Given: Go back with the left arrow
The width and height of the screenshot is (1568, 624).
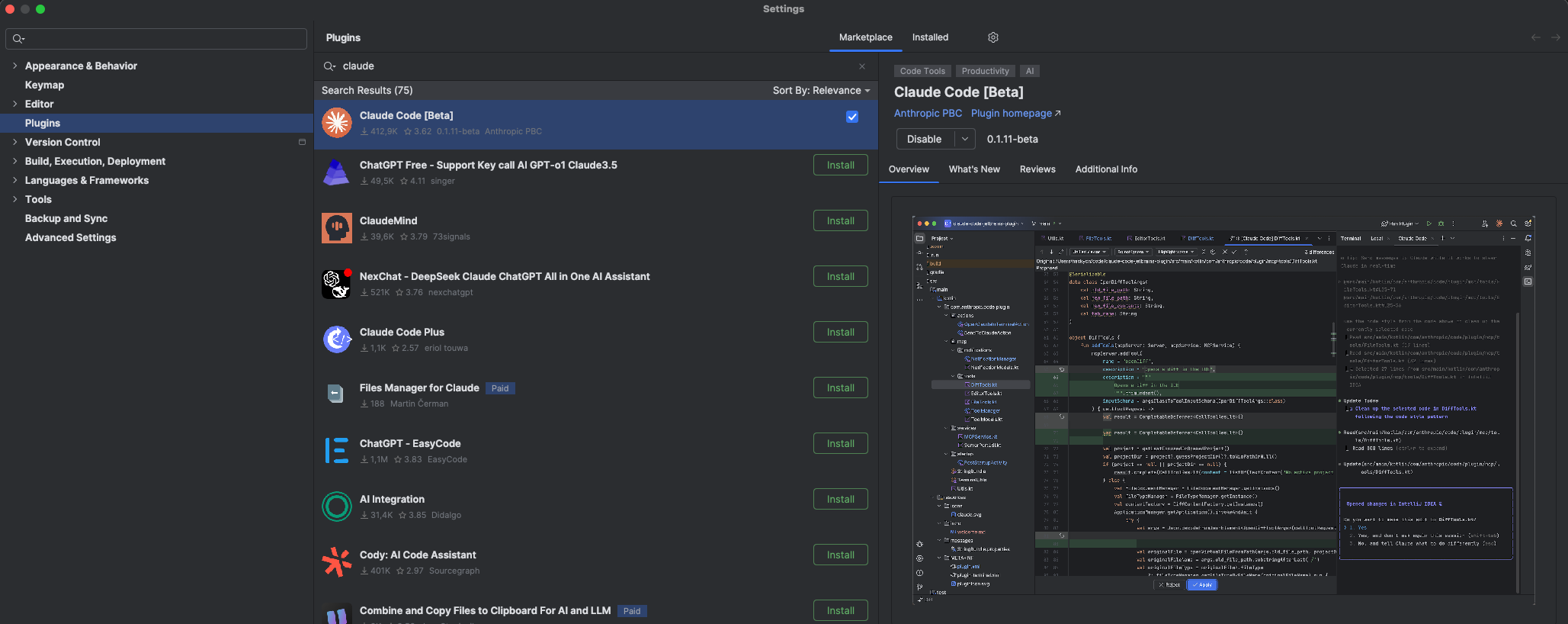Looking at the screenshot, I should pyautogui.click(x=1536, y=37).
